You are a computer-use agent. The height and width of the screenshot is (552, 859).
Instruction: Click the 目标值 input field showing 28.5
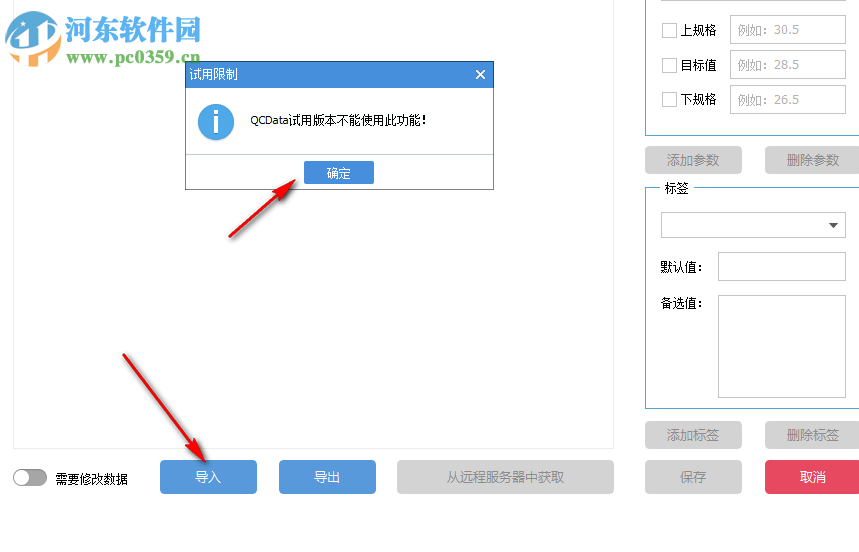[x=788, y=65]
